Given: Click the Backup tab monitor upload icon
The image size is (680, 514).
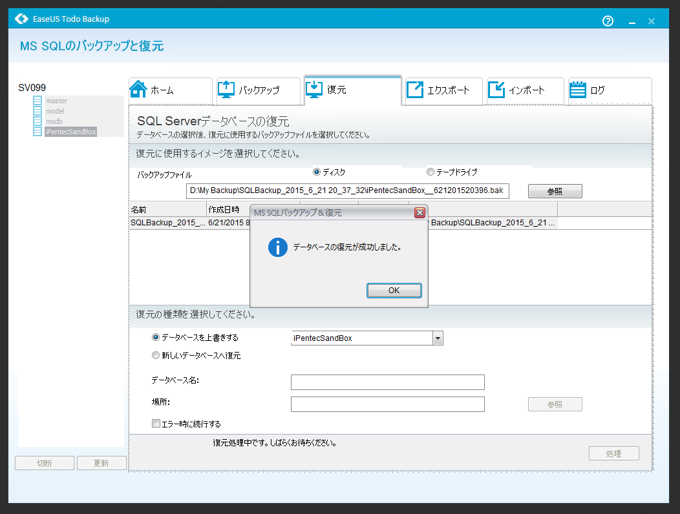Looking at the screenshot, I should pos(226,89).
